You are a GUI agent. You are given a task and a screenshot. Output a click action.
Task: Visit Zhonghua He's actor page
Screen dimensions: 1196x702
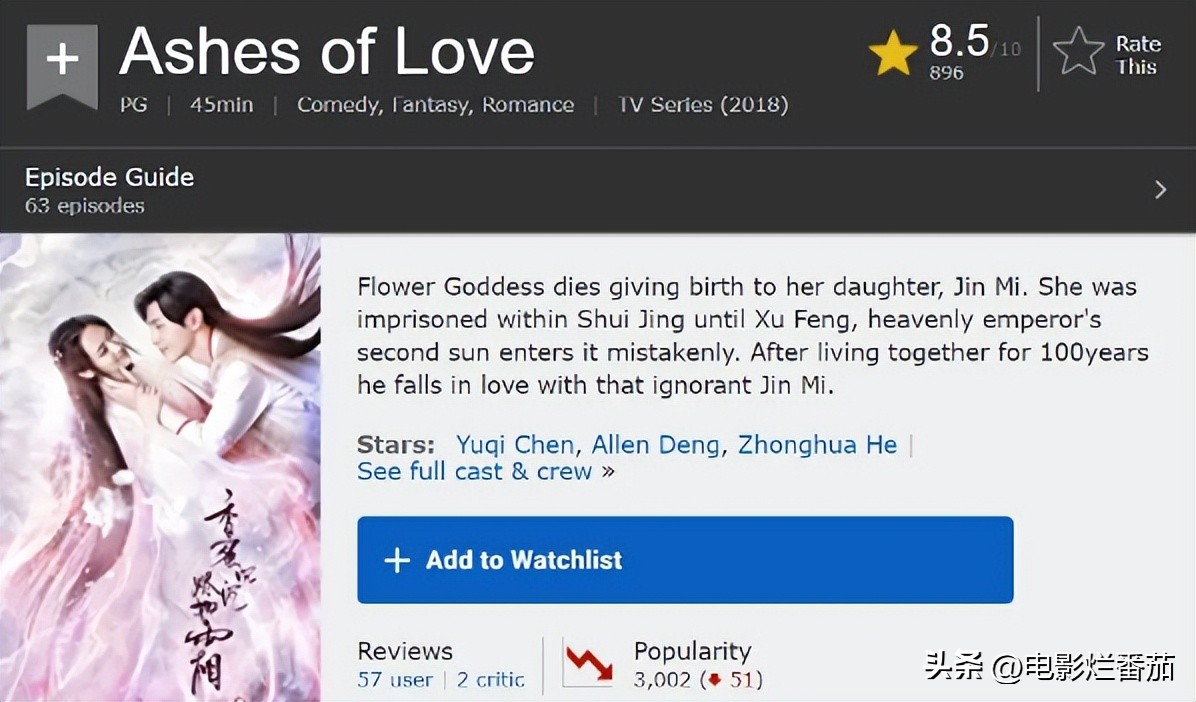click(817, 445)
